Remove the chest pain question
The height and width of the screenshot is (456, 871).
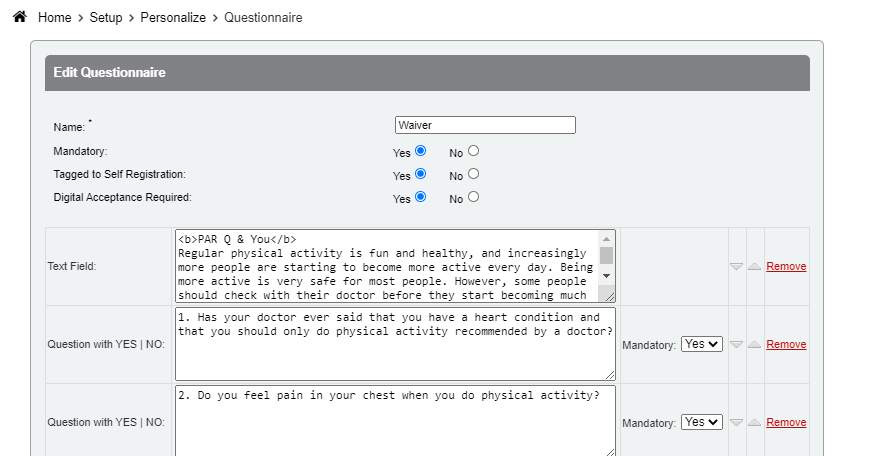(x=786, y=423)
